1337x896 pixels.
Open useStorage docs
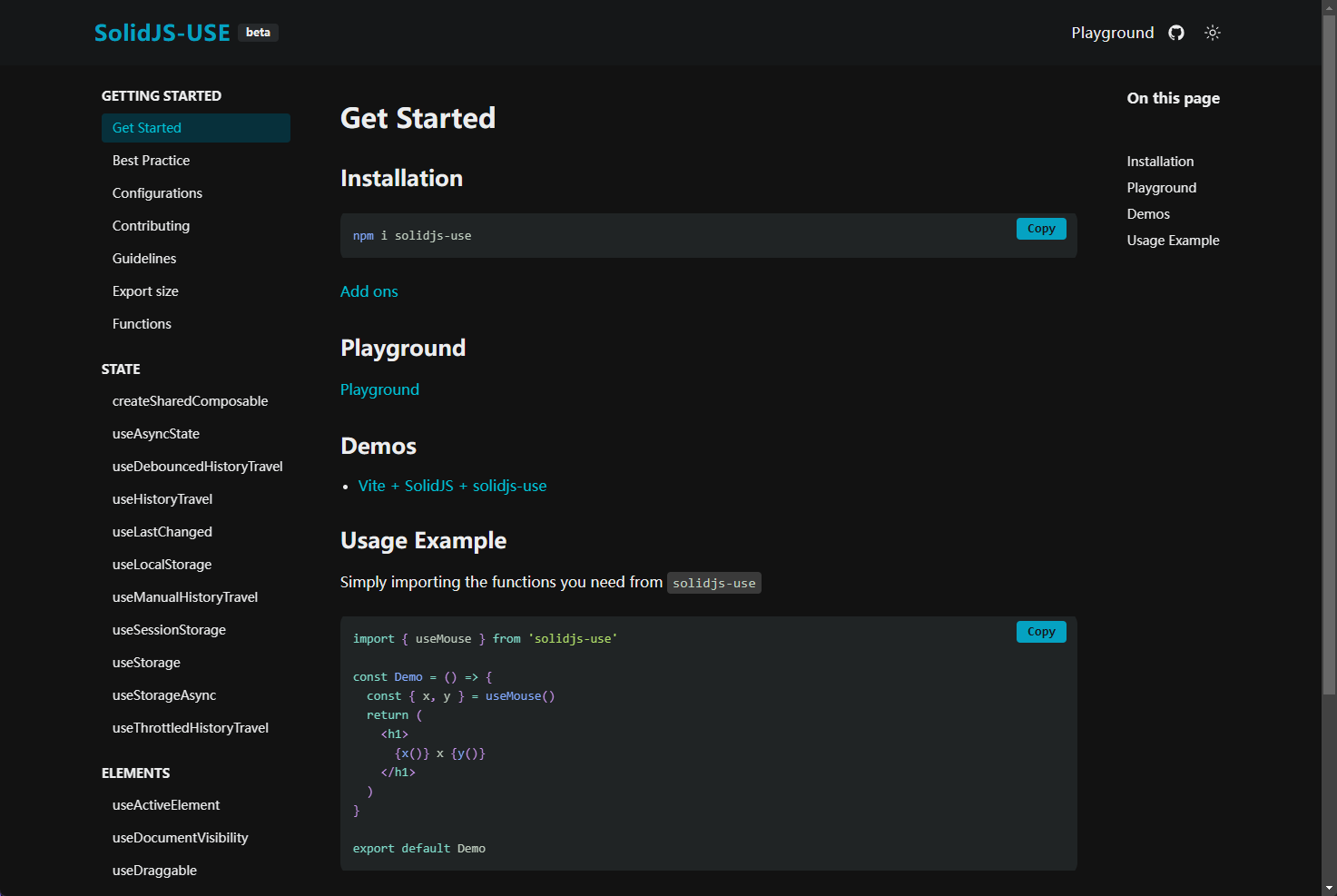pos(196,663)
